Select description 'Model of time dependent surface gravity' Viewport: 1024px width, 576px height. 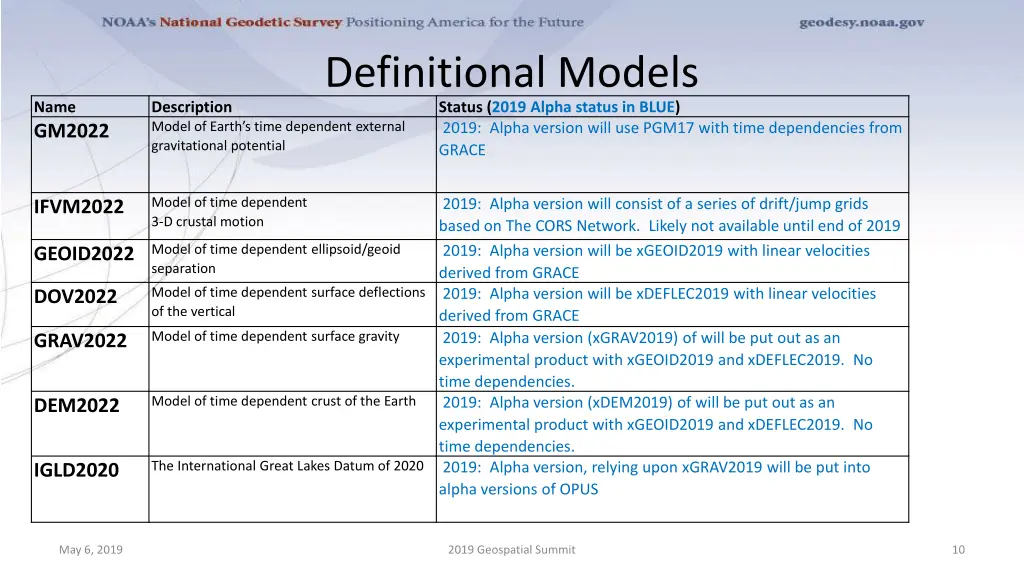(275, 336)
